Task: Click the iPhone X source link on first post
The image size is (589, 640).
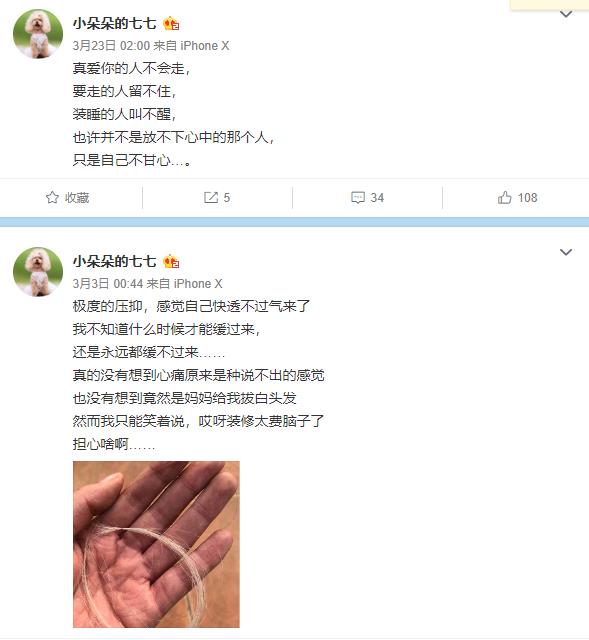Action: (204, 46)
